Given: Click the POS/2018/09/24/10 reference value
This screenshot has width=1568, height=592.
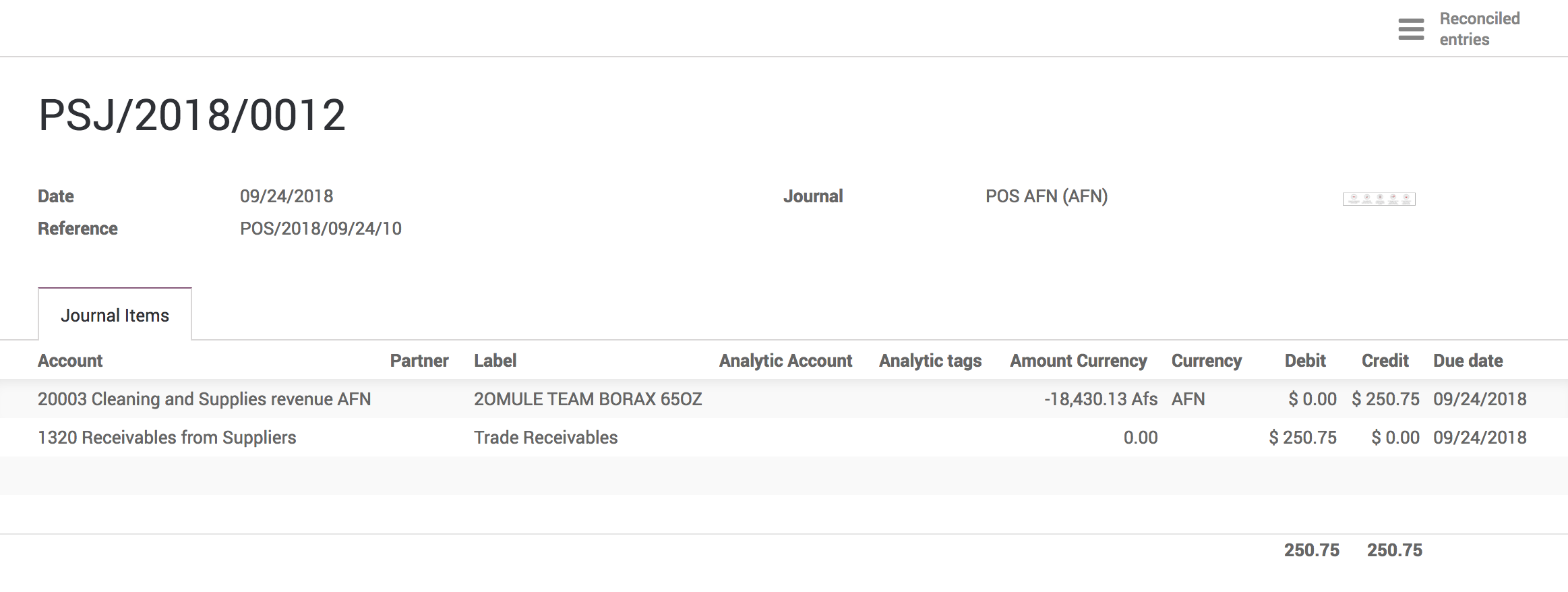Looking at the screenshot, I should pos(321,229).
